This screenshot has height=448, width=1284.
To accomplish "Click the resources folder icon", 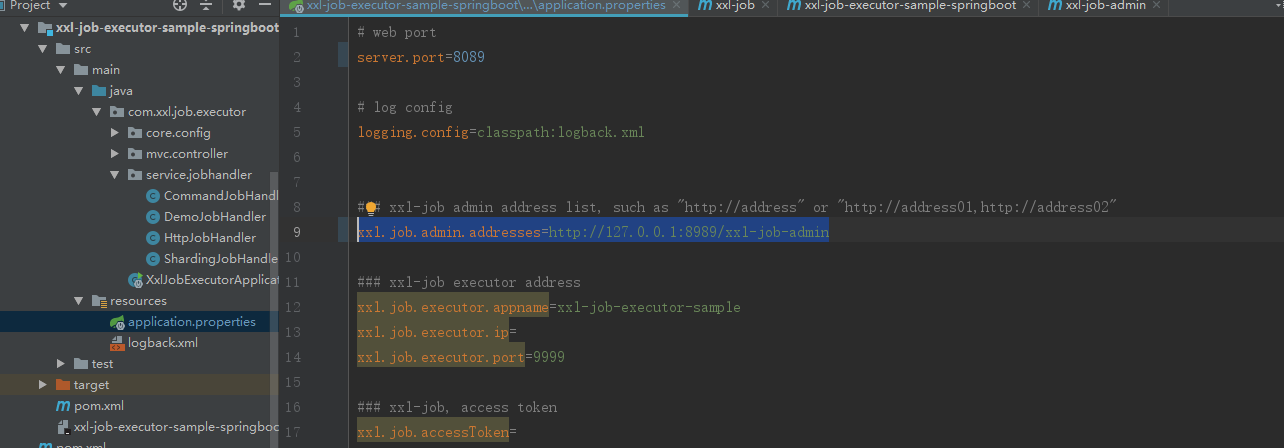I will (x=99, y=301).
